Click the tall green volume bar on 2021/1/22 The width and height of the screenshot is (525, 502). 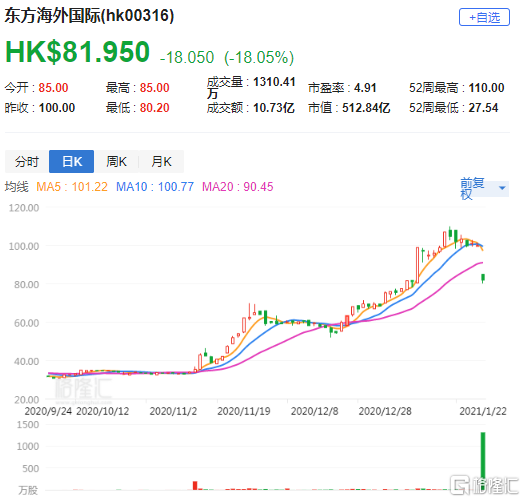pyautogui.click(x=483, y=461)
